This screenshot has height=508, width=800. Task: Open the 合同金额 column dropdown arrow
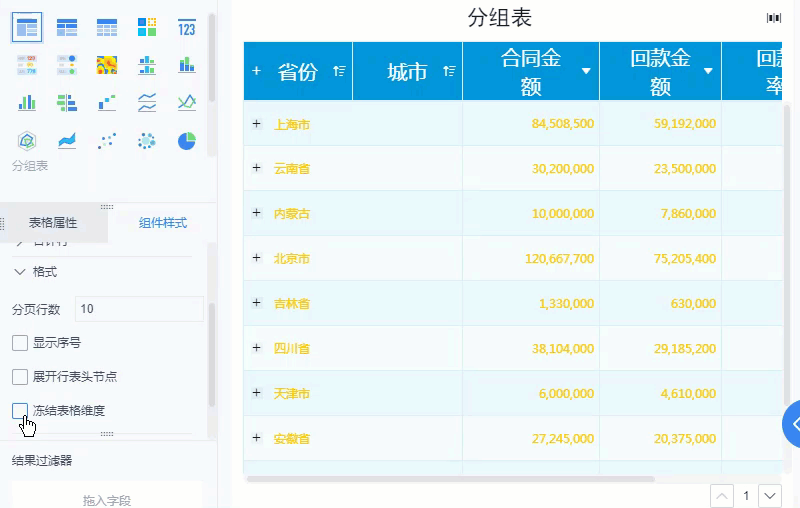tap(586, 71)
